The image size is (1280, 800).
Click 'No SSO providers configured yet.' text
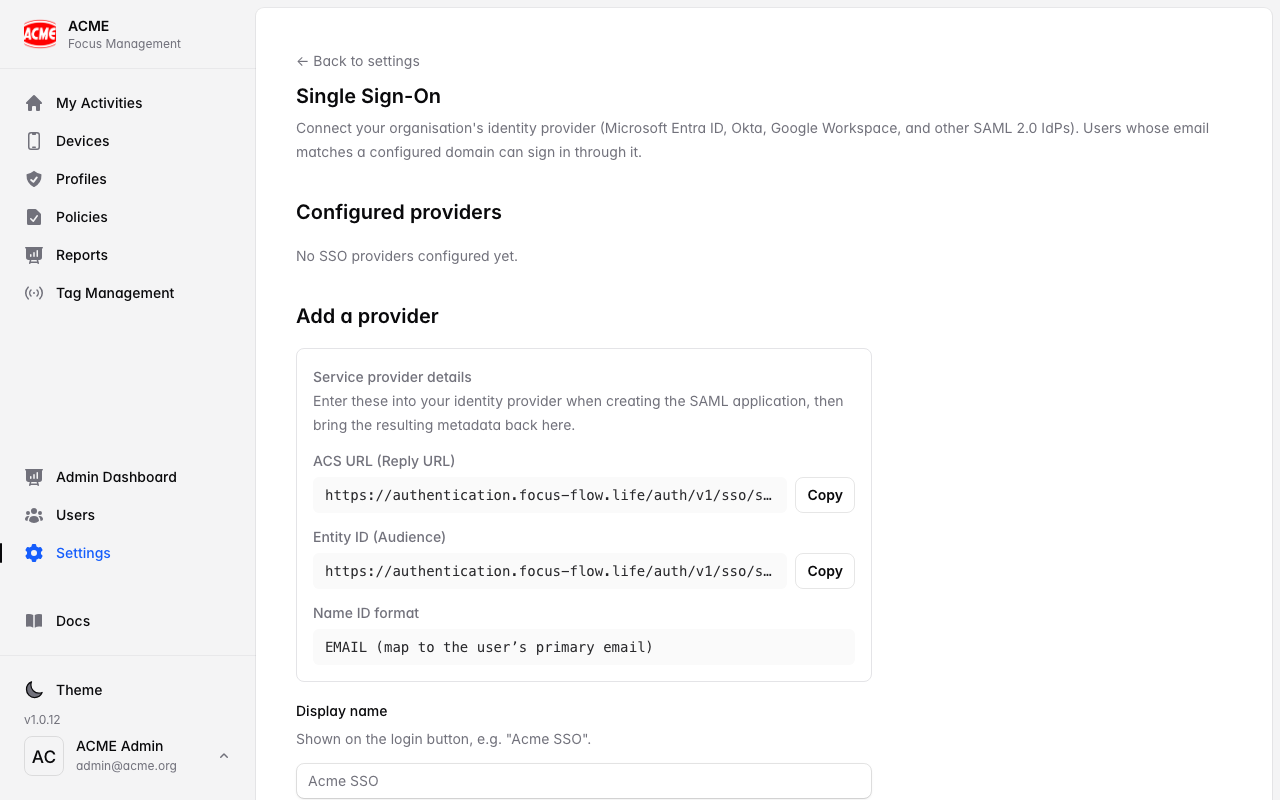pyautogui.click(x=407, y=256)
